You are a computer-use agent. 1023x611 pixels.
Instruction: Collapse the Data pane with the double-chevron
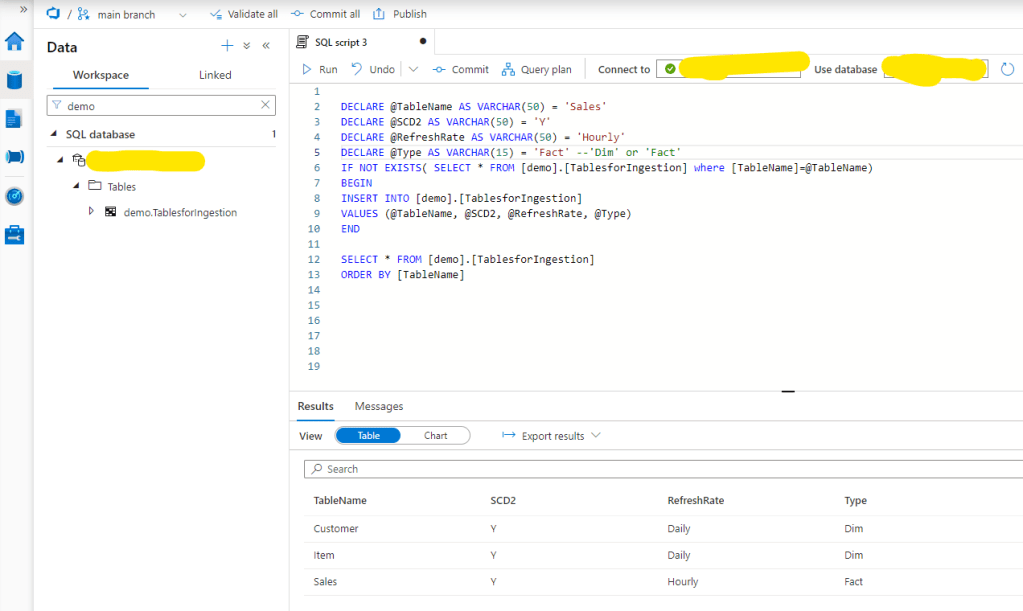[x=265, y=45]
